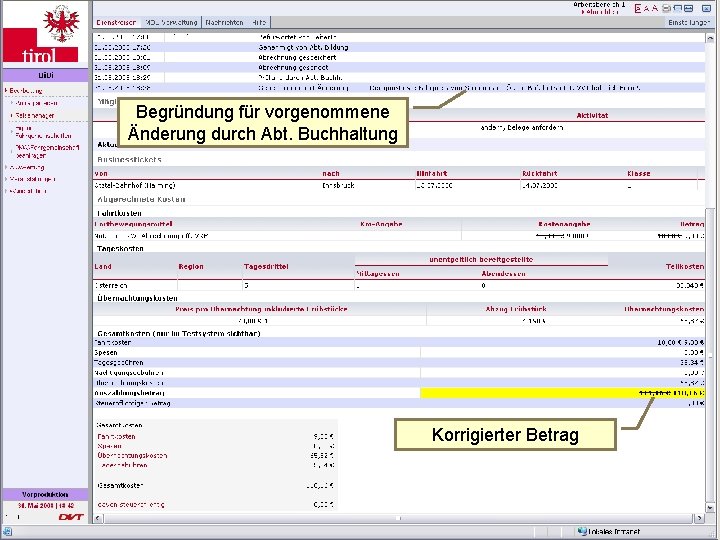Open Reisemanager in the sidebar
Image resolution: width=720 pixels, height=540 pixels.
[x=35, y=116]
